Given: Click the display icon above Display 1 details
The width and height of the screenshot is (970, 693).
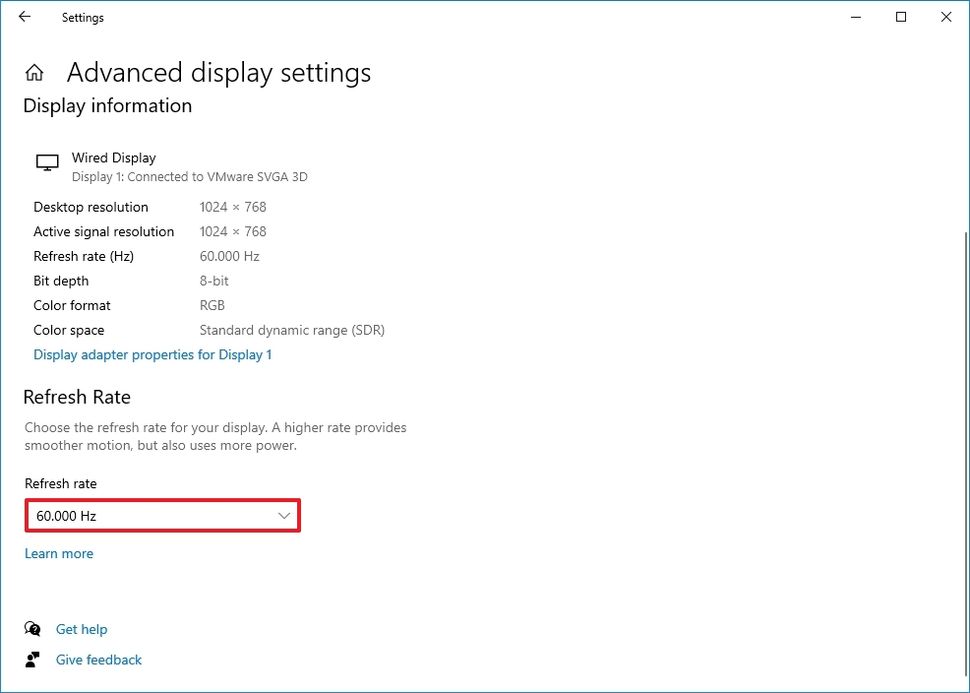Looking at the screenshot, I should click(x=46, y=162).
